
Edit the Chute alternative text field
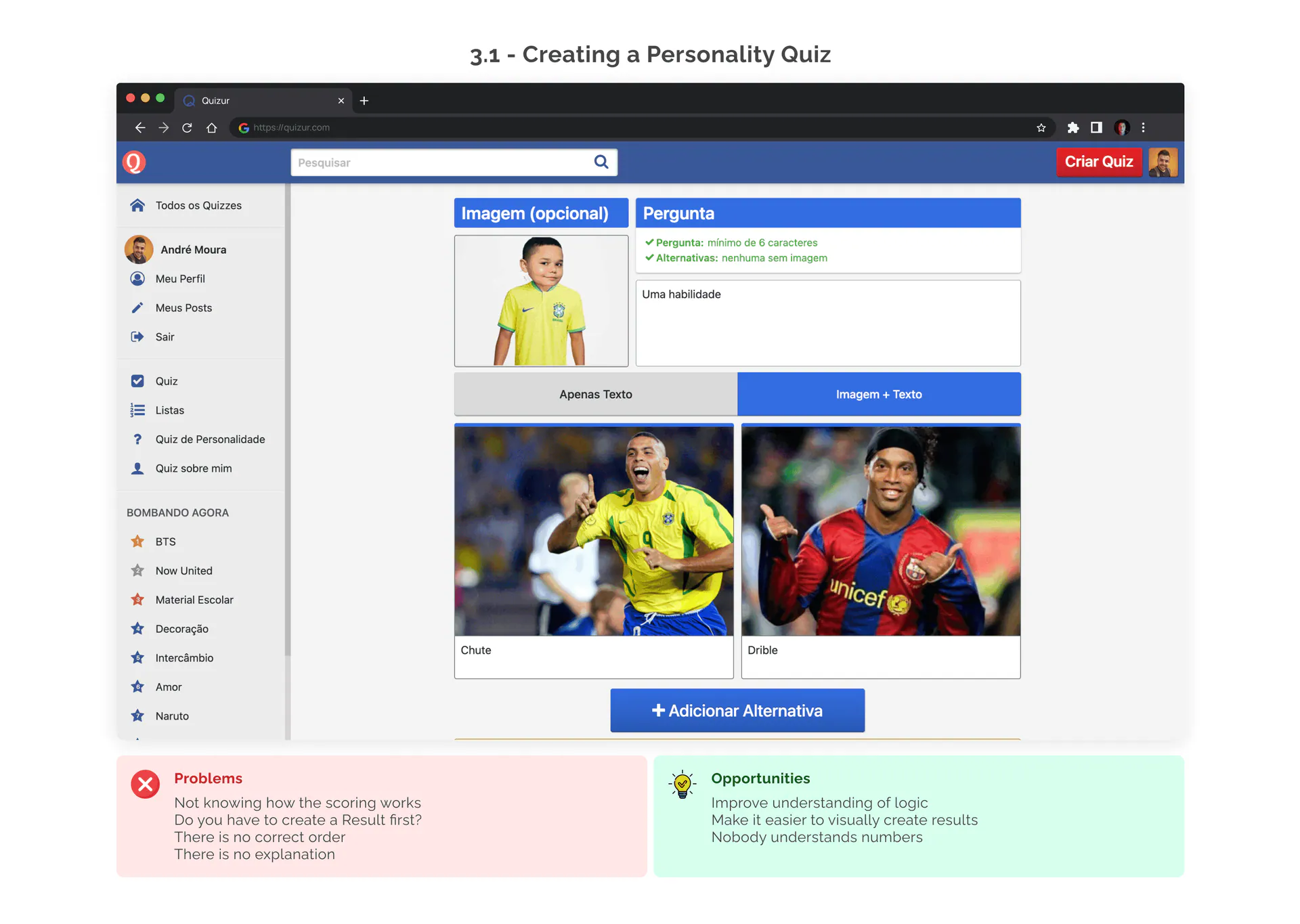594,657
